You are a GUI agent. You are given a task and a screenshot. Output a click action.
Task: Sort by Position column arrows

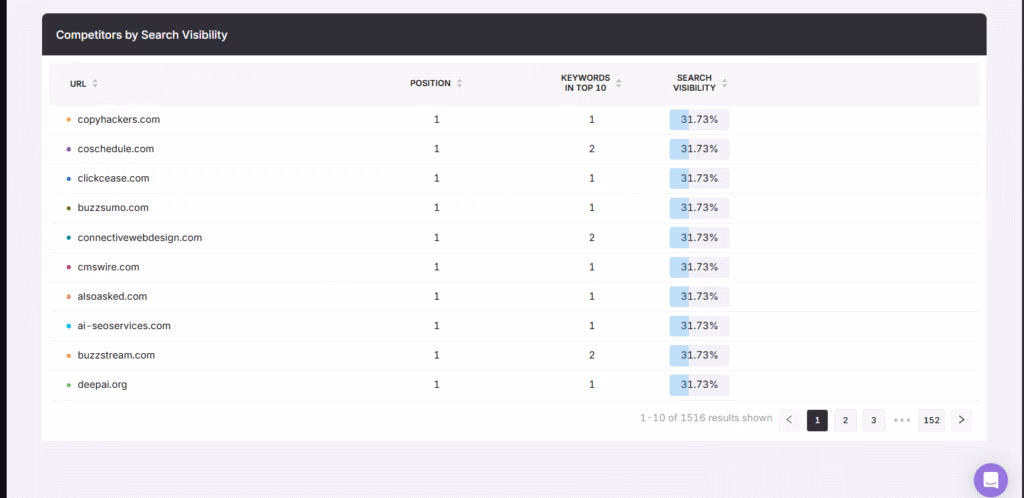tap(459, 83)
